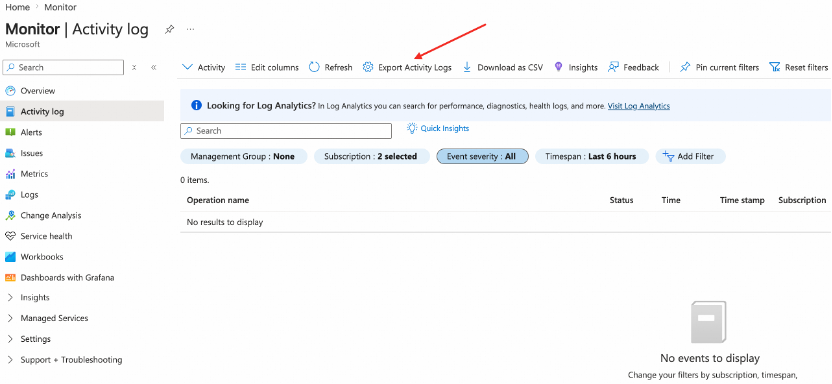
Task: Open the Management Group filter pill
Action: pyautogui.click(x=244, y=156)
